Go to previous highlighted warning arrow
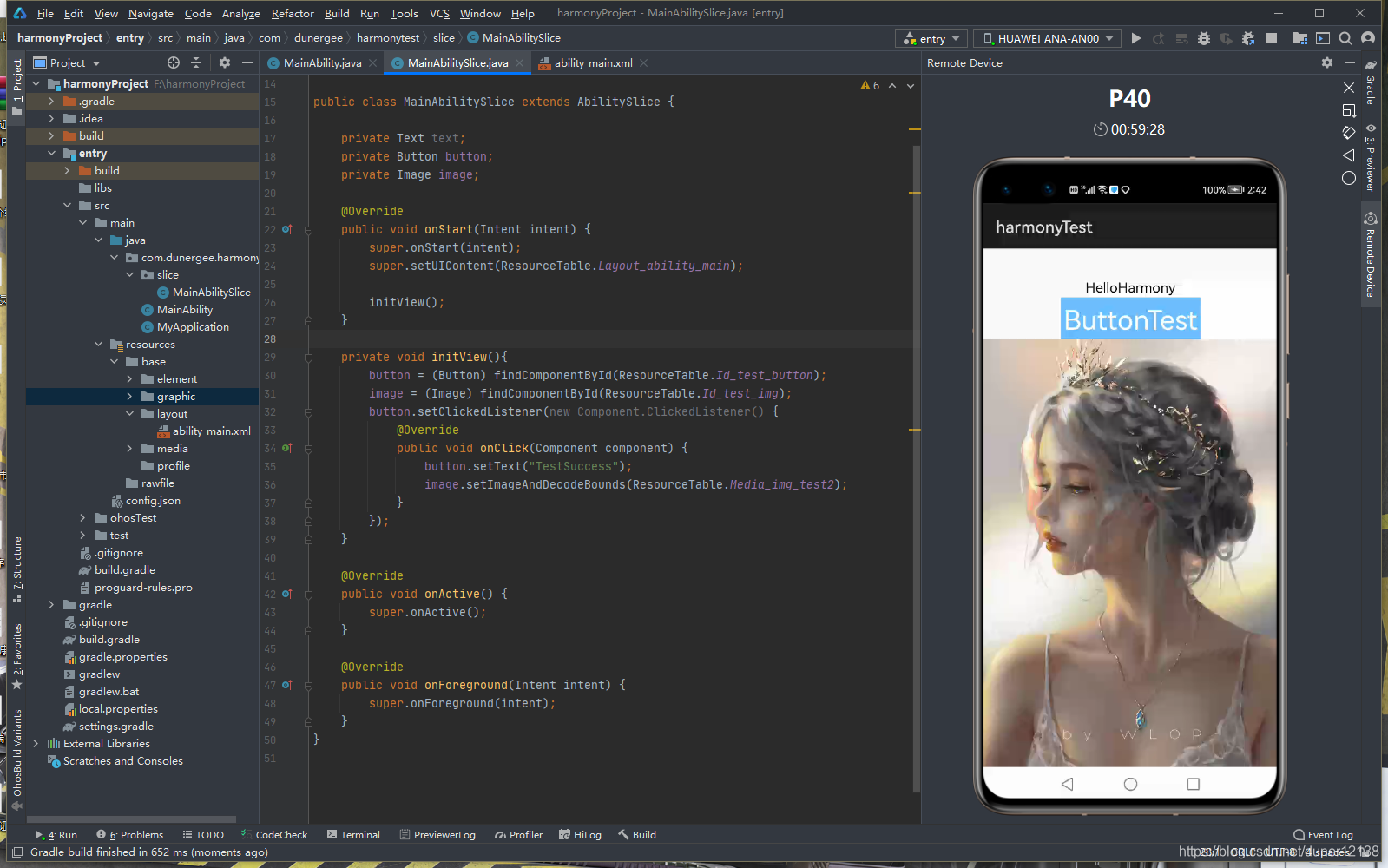The image size is (1388, 868). tap(892, 85)
